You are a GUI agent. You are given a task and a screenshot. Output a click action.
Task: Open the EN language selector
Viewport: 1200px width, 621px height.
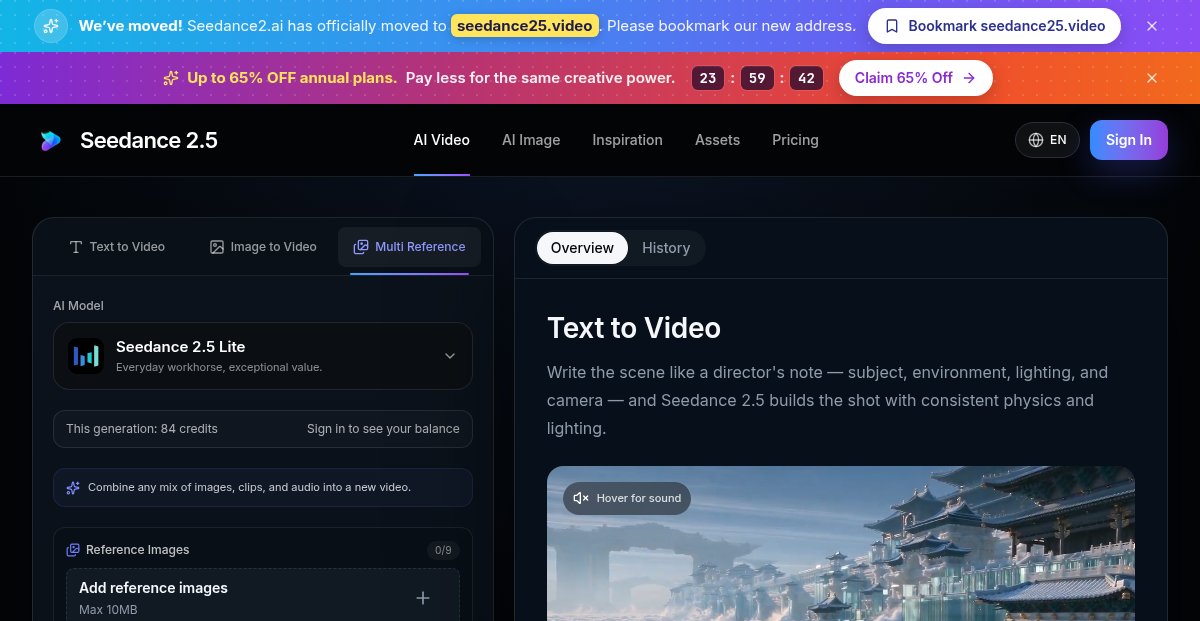(x=1047, y=140)
